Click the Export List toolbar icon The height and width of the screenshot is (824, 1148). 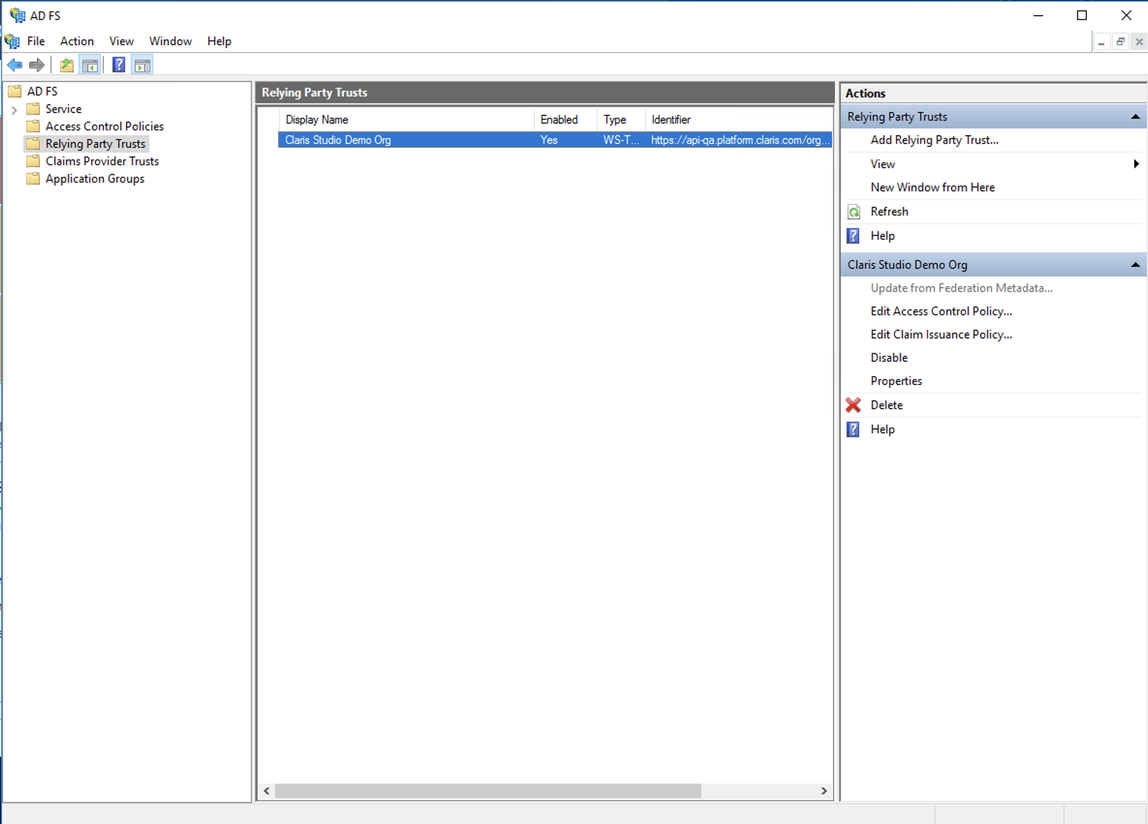65,64
